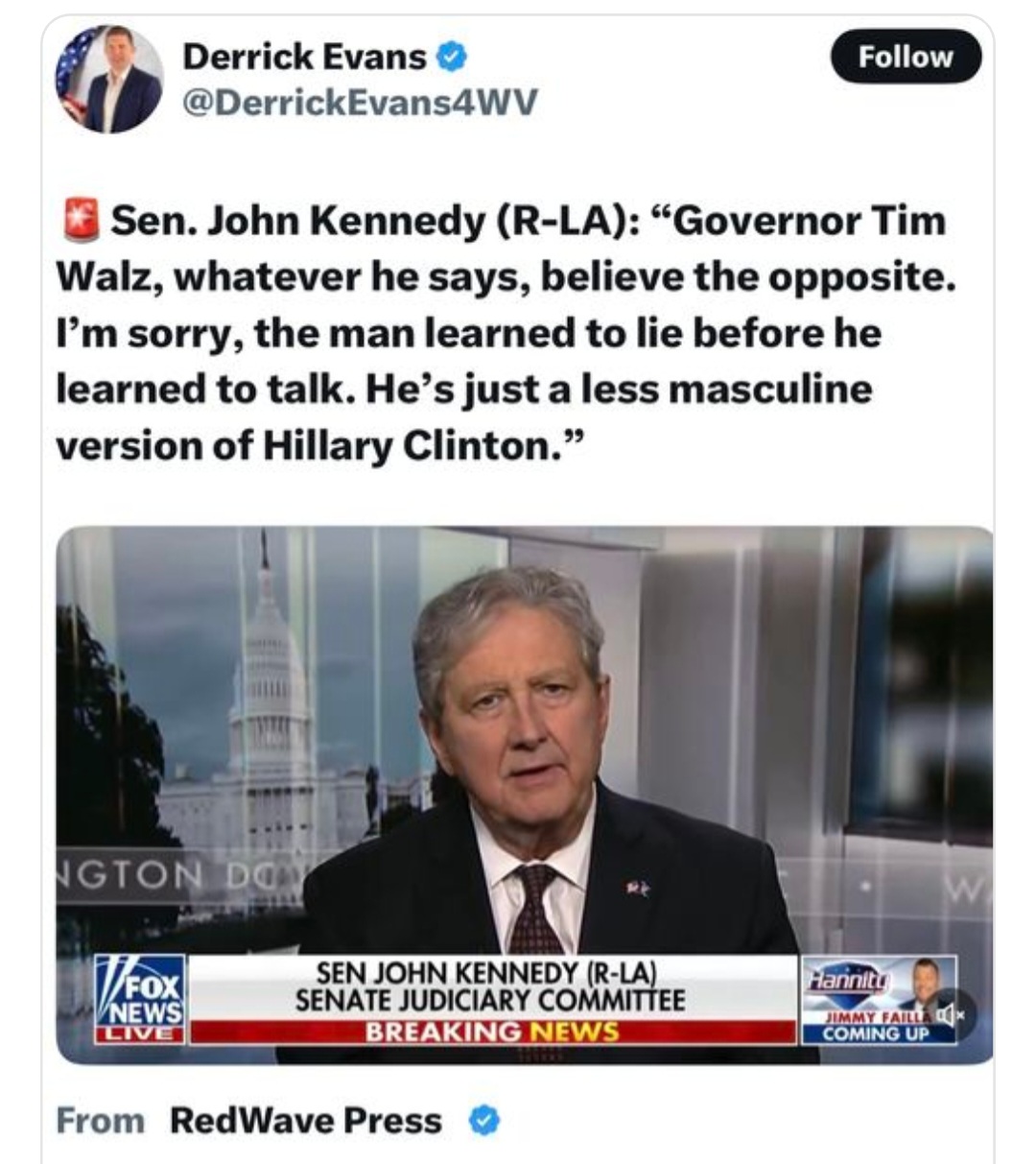Open the @DerrickEvans4WV handle link
Image resolution: width=1036 pixels, height=1164 pixels.
[x=361, y=101]
